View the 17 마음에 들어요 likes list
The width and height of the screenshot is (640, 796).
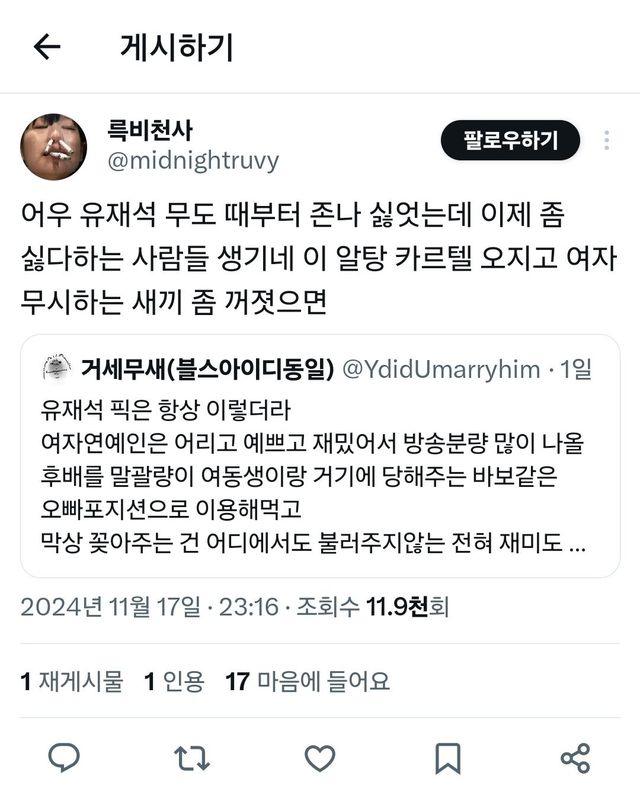pos(308,681)
